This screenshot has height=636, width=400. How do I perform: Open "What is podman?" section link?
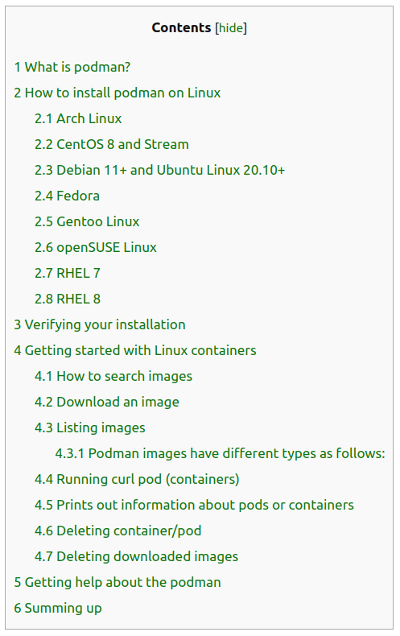(x=72, y=67)
